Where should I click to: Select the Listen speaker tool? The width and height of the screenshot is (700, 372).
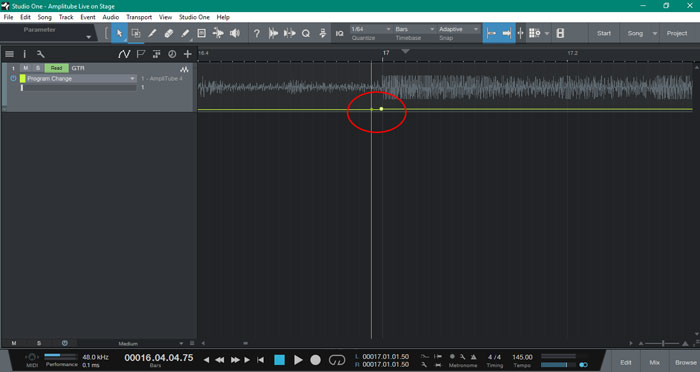point(235,33)
